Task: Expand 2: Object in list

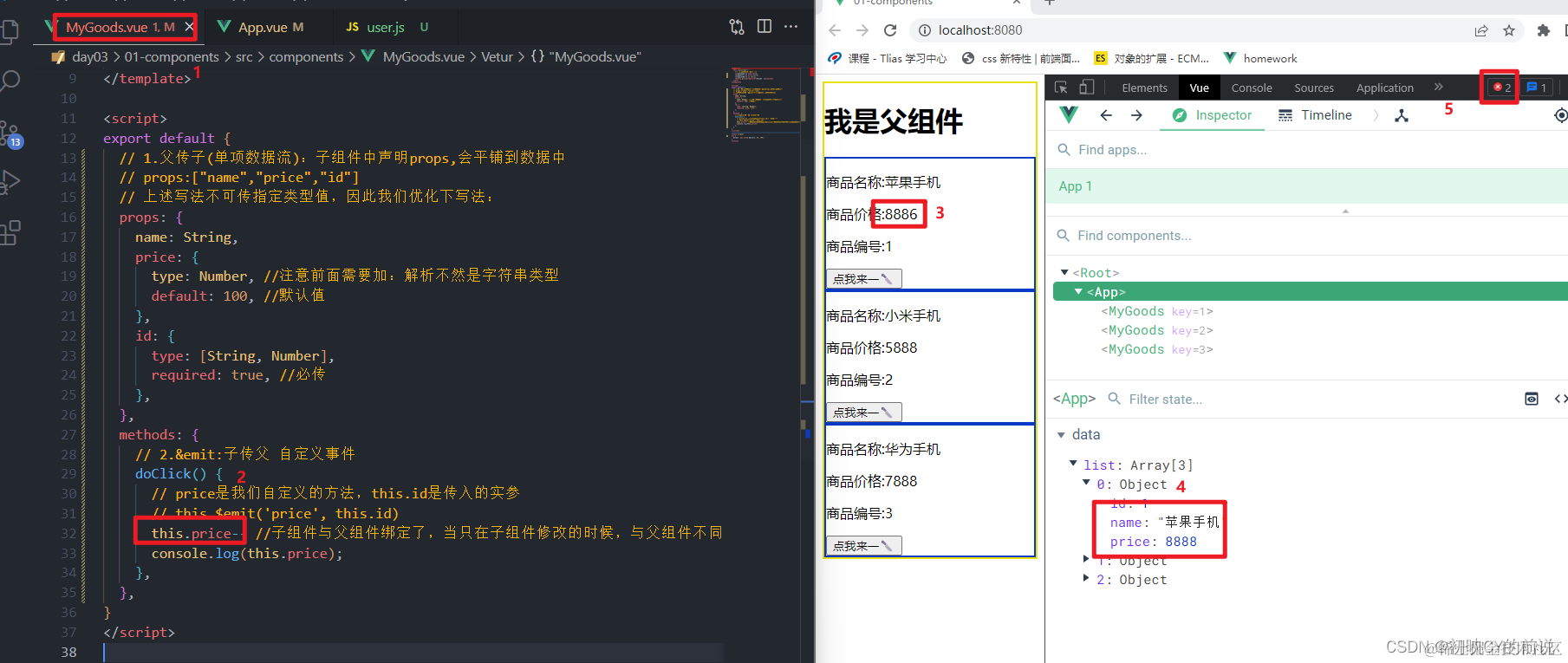Action: click(x=1086, y=578)
